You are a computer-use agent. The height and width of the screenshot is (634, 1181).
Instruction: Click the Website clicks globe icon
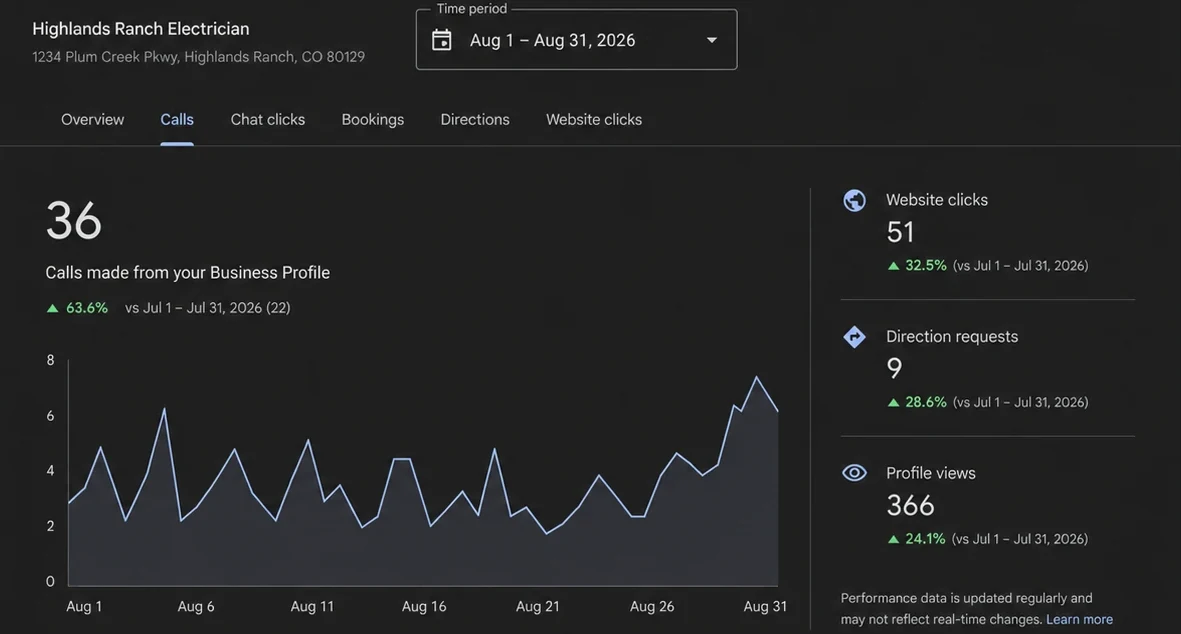[854, 200]
